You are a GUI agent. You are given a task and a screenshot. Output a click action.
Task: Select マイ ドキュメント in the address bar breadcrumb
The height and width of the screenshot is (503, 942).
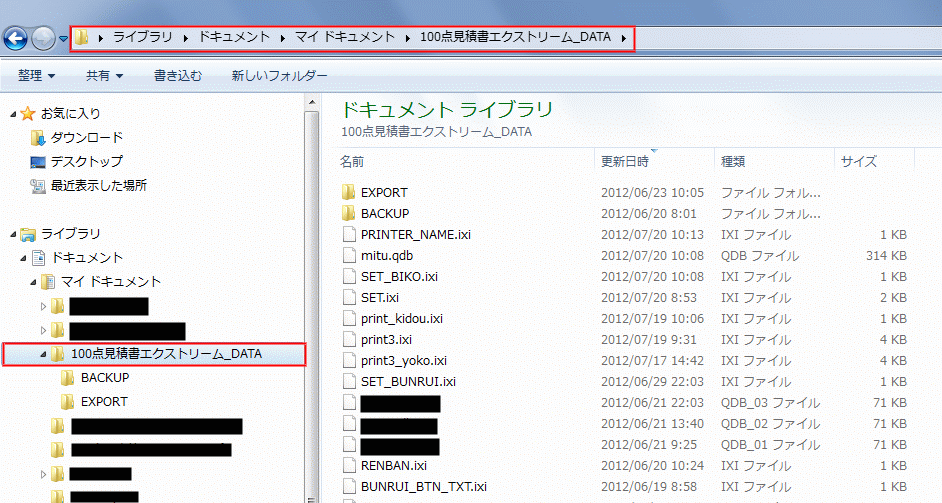point(345,37)
